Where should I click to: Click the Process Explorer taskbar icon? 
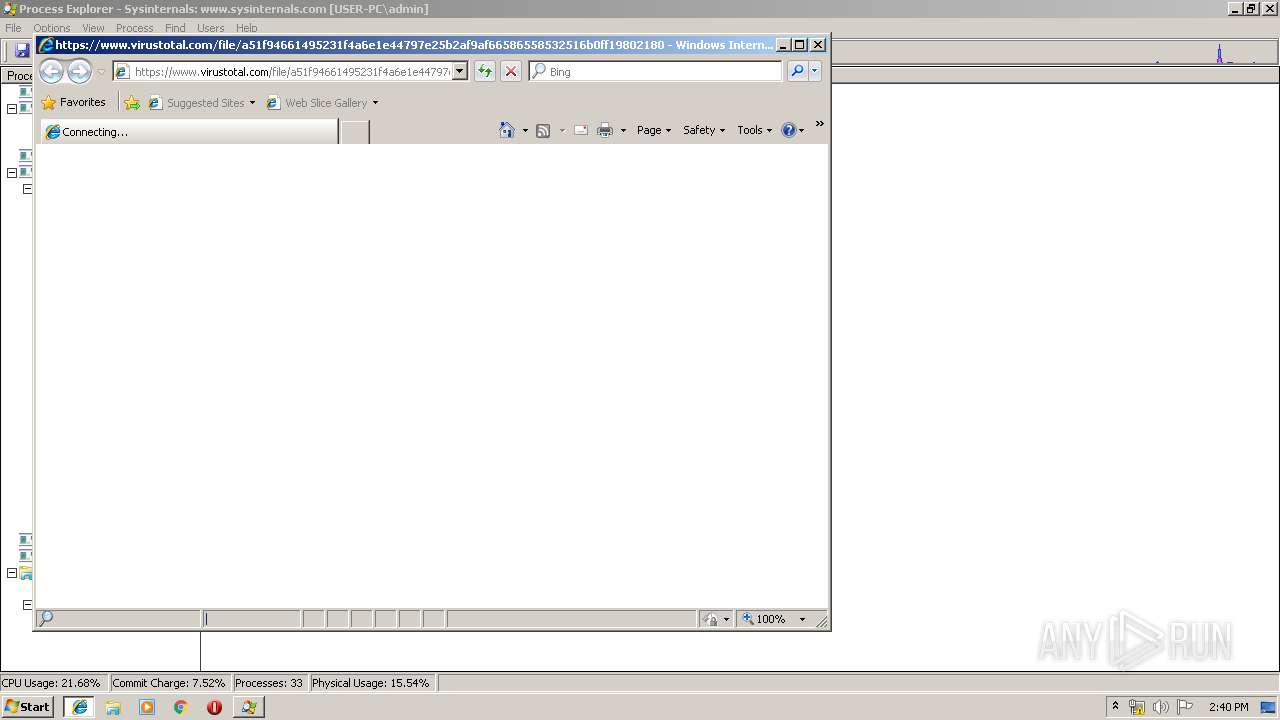point(248,707)
